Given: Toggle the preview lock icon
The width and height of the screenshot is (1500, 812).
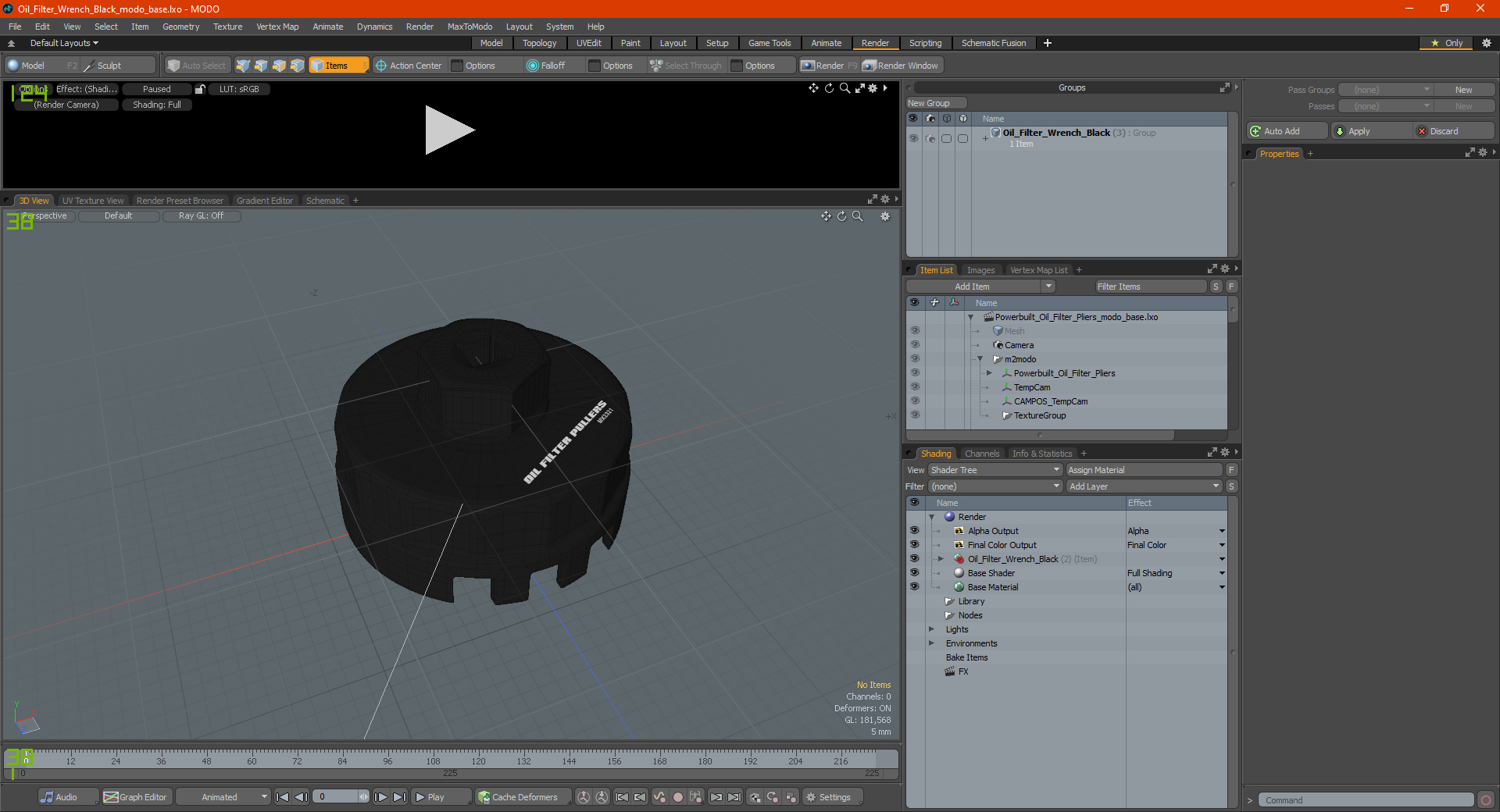Looking at the screenshot, I should (x=200, y=89).
